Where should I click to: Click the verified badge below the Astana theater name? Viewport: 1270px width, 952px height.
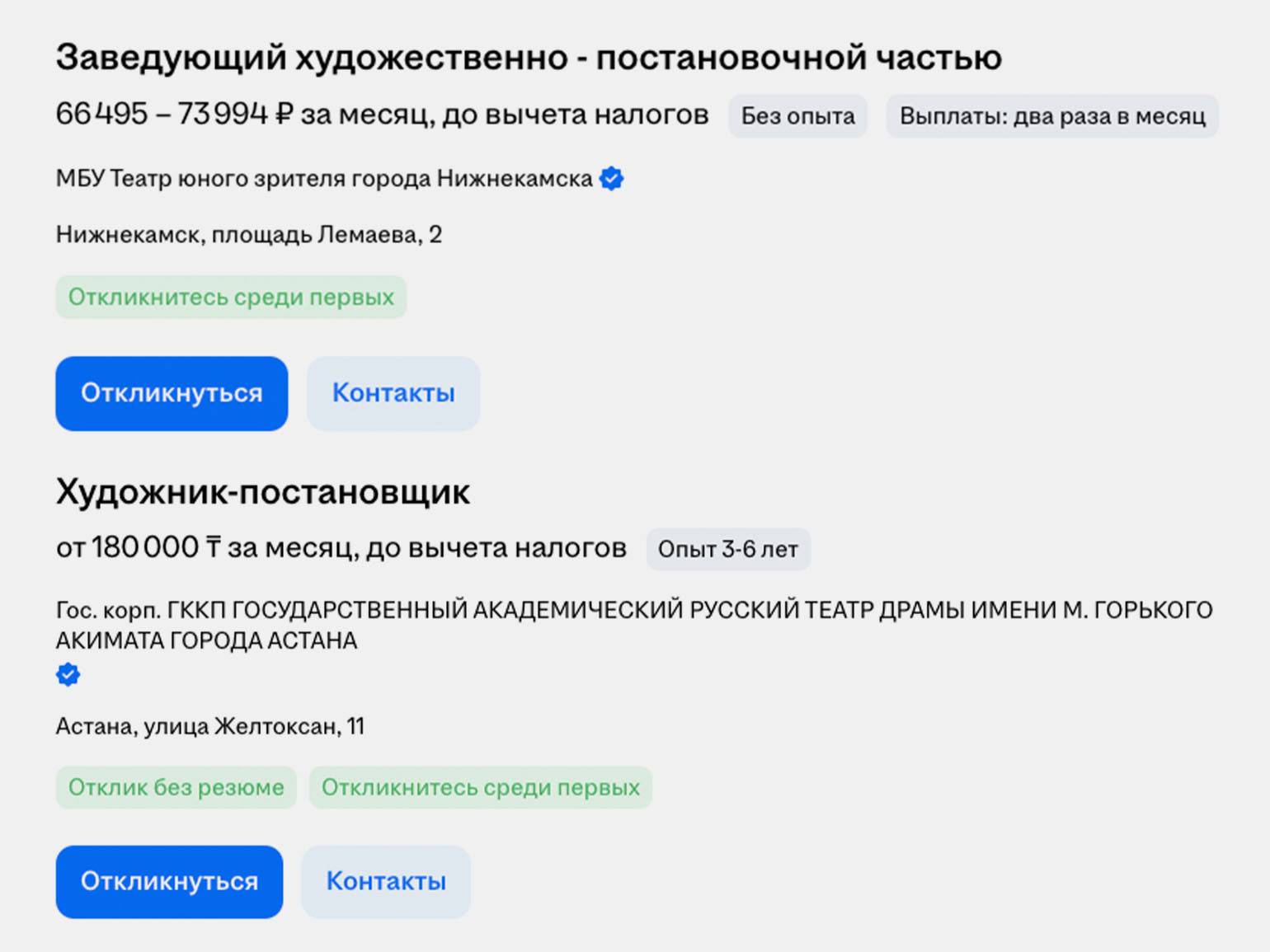(68, 675)
